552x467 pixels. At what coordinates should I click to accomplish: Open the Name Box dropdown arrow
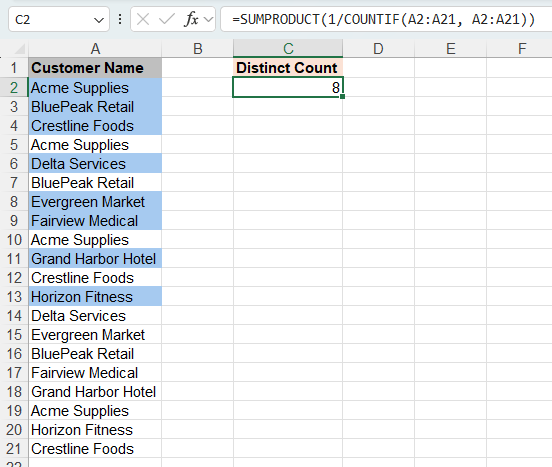click(99, 20)
